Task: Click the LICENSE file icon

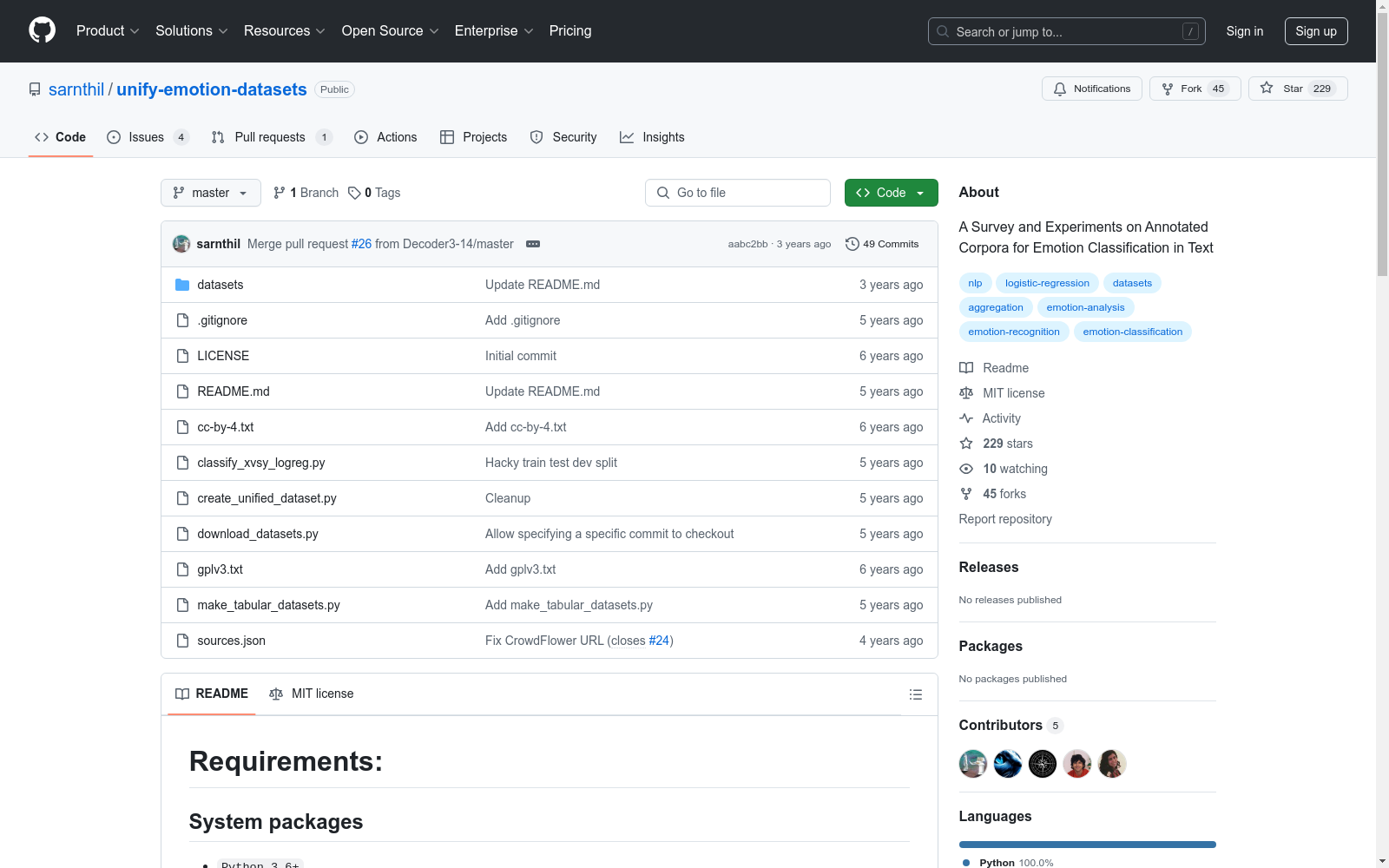Action: pos(182,356)
